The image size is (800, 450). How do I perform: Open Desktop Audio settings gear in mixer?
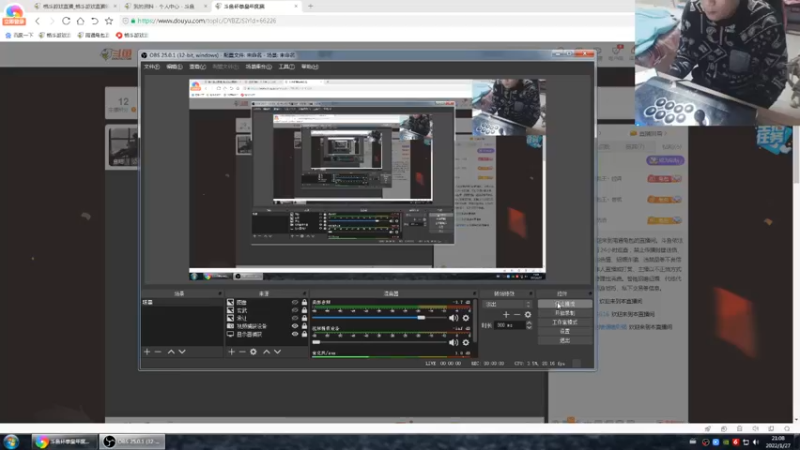(466, 318)
